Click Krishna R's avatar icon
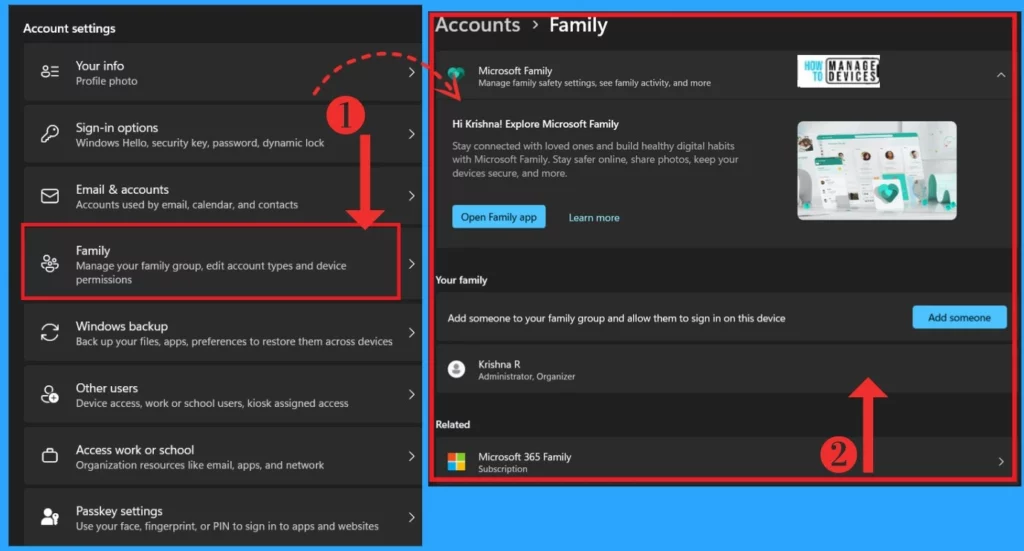 click(456, 370)
